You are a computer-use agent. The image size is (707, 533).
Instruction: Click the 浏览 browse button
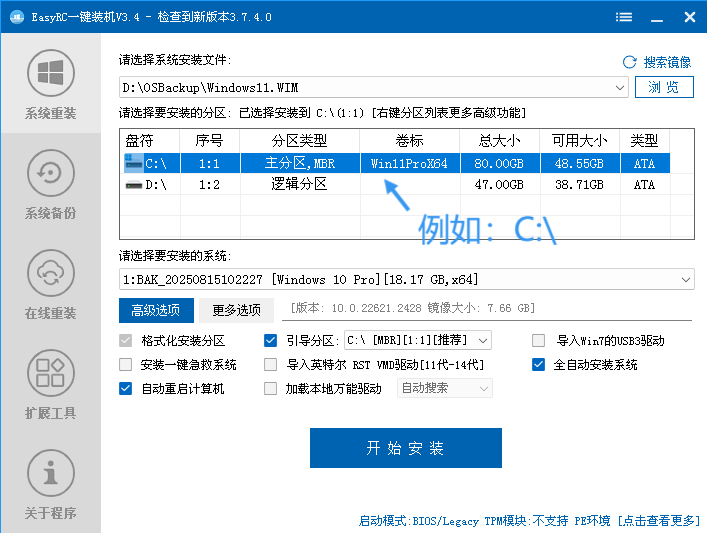(x=664, y=87)
